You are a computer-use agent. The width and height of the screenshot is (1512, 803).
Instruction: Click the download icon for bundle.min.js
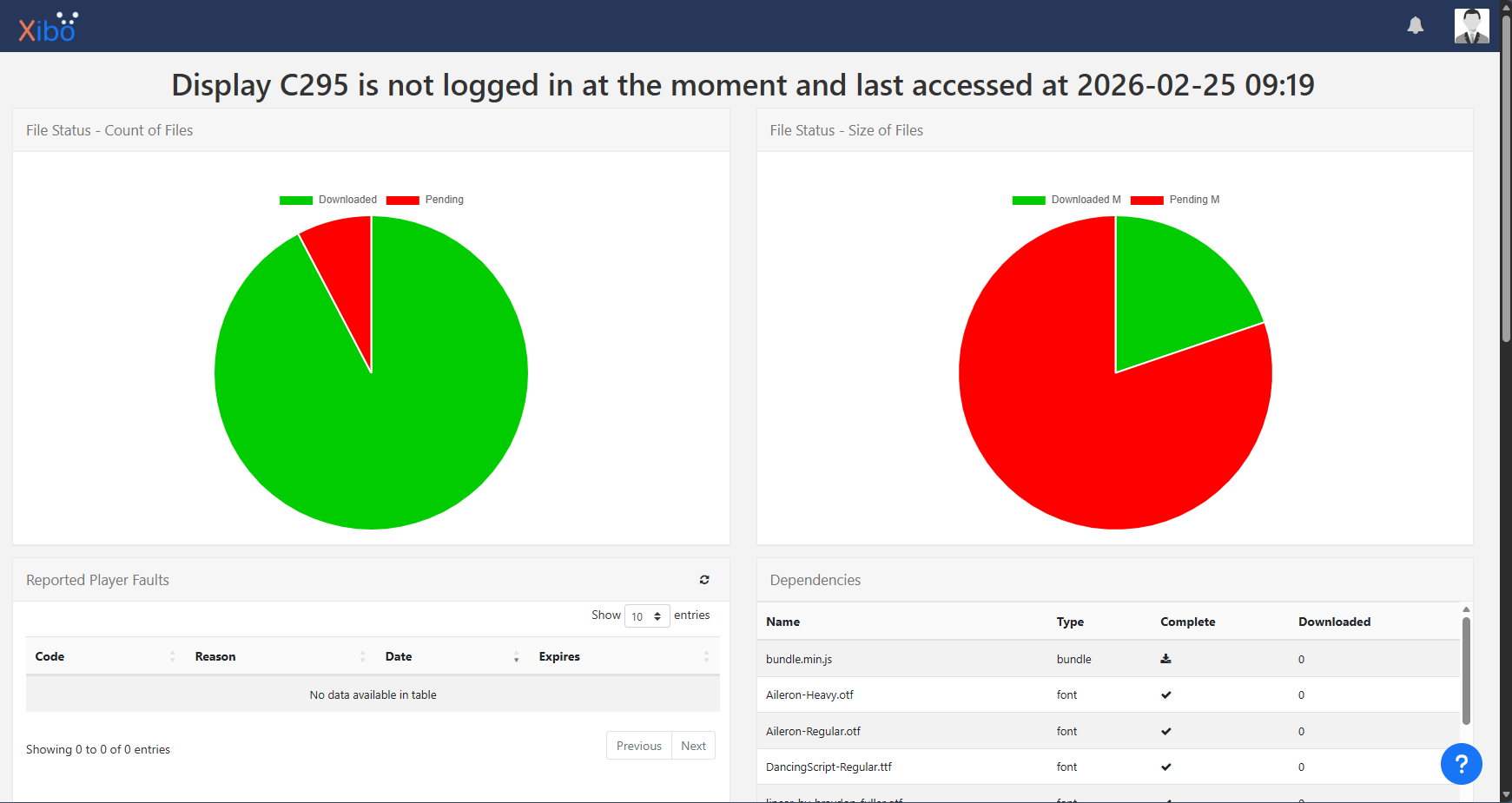[x=1165, y=659]
